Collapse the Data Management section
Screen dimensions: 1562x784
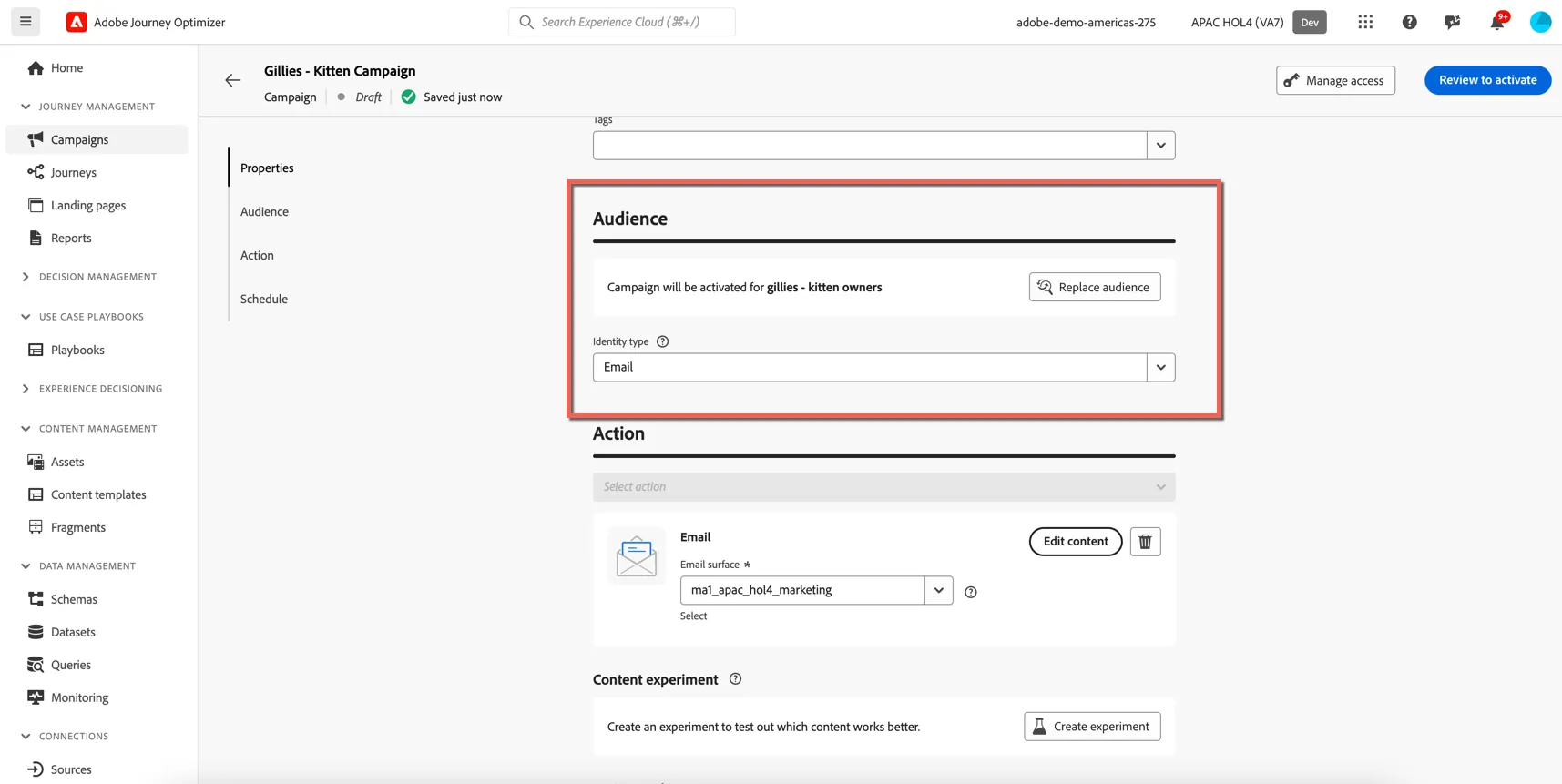pos(26,566)
